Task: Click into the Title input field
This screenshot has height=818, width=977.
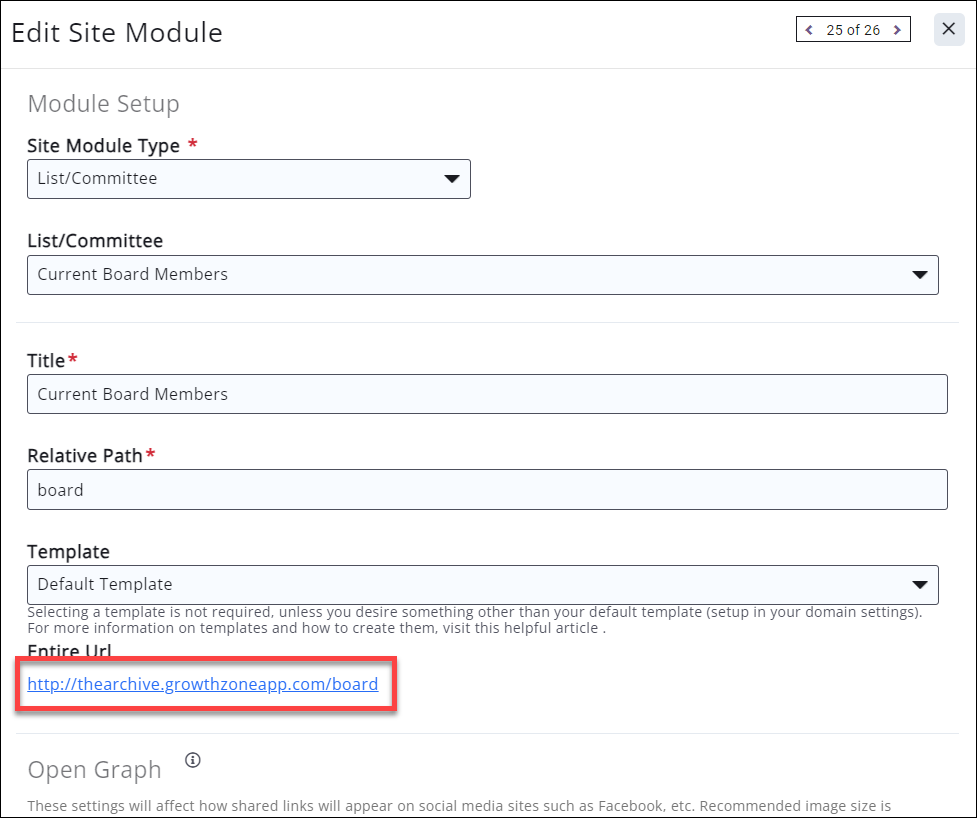Action: [x=487, y=394]
